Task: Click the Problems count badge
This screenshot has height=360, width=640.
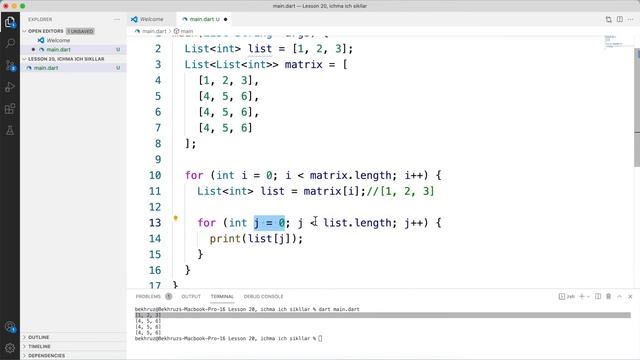Action: point(169,296)
